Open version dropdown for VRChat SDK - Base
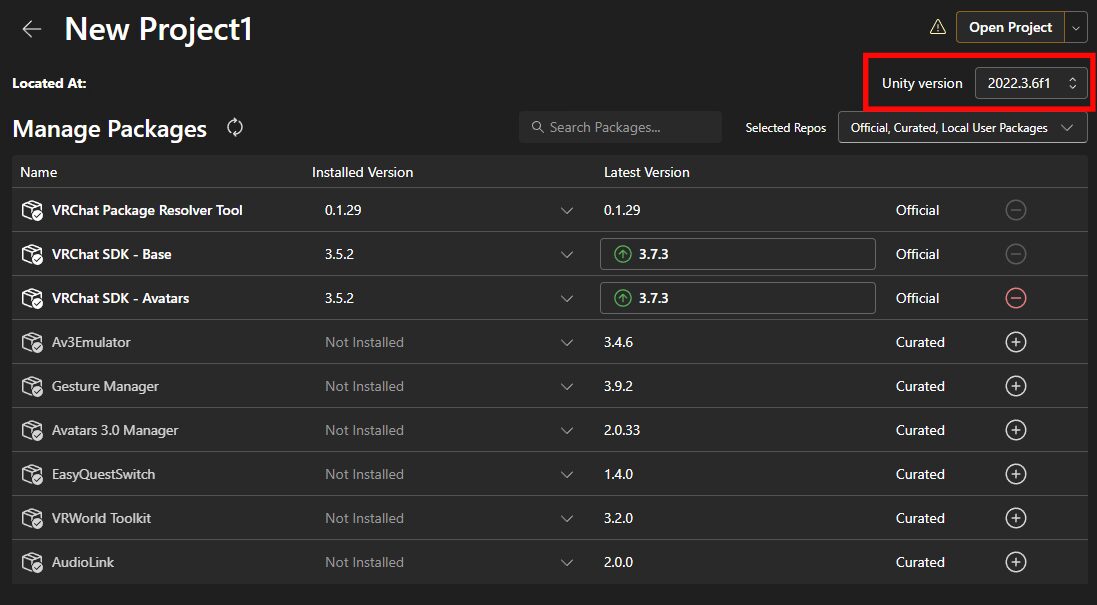Image resolution: width=1097 pixels, height=605 pixels. click(x=567, y=255)
